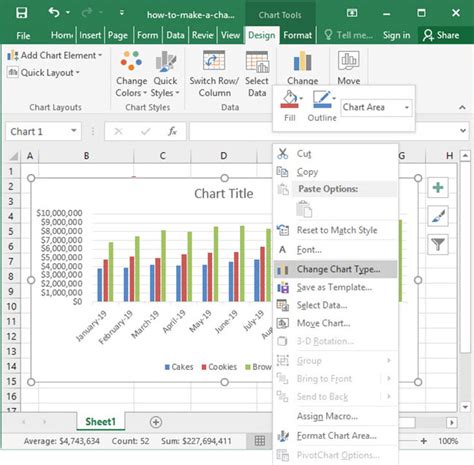Screen dimensions: 474x465
Task: Click the Tell me search box
Action: [348, 35]
